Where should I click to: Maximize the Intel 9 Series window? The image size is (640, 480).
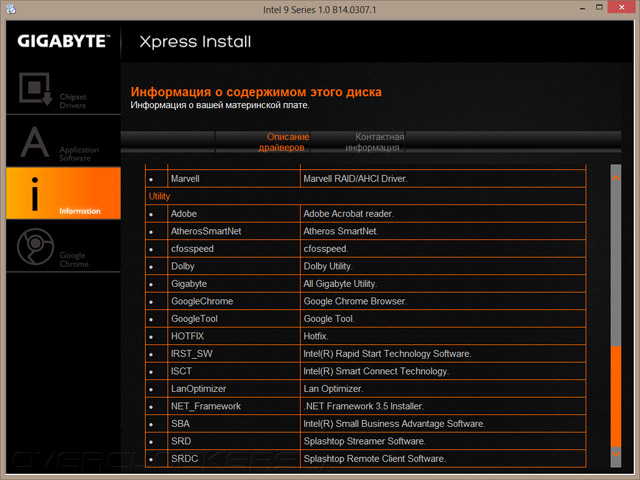tap(599, 7)
